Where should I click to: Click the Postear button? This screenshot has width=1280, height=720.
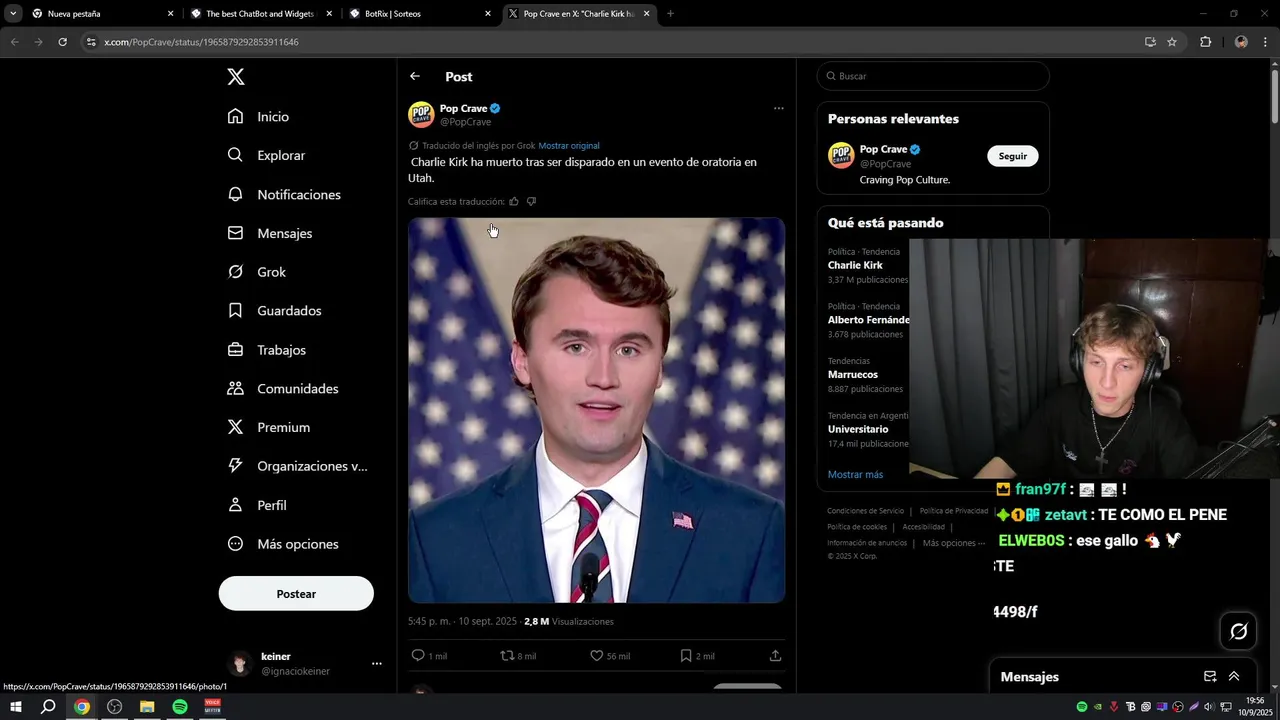coord(296,593)
